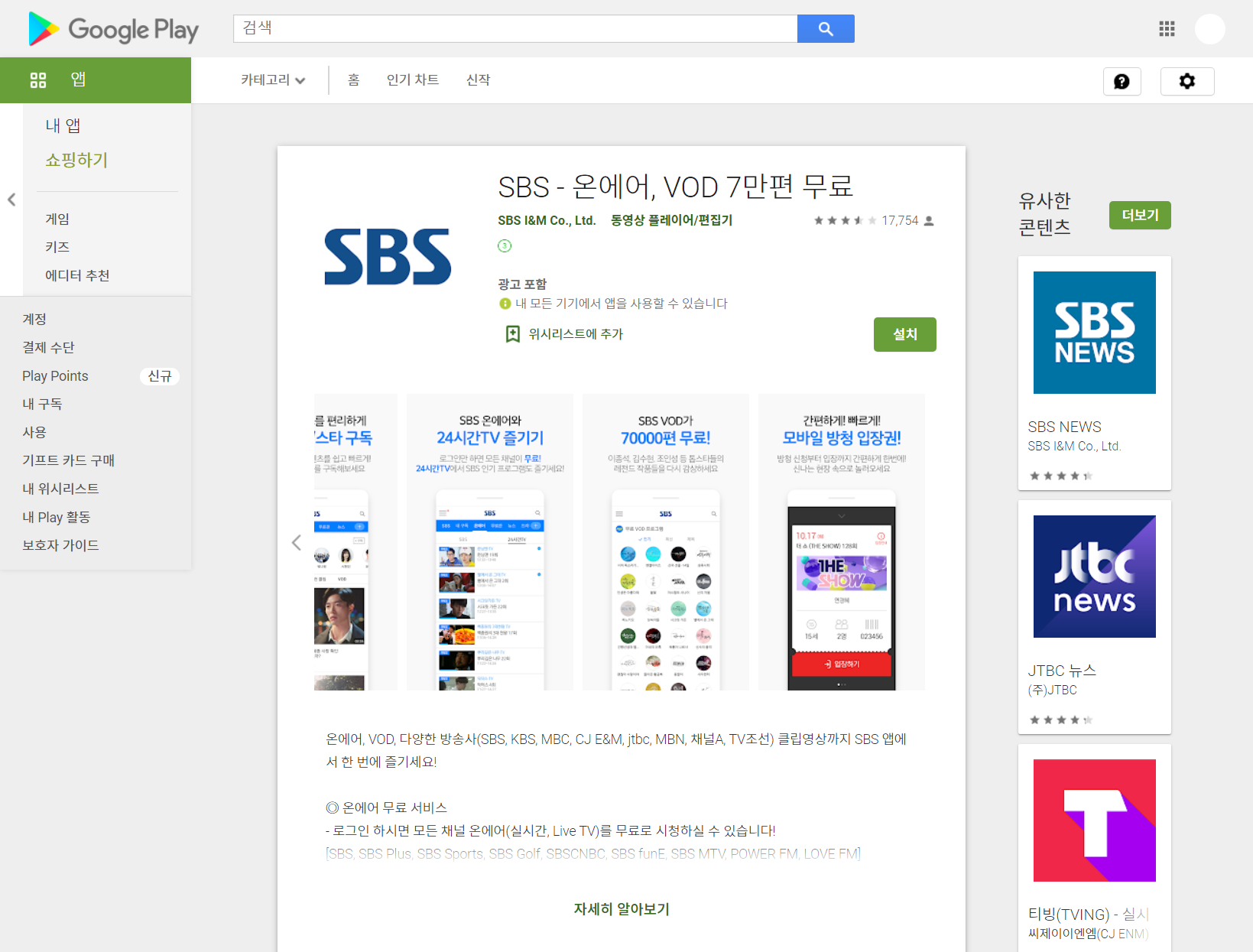The height and width of the screenshot is (952, 1253).
Task: Open the 모바일 방청 입장권 screenshot
Action: click(x=842, y=542)
